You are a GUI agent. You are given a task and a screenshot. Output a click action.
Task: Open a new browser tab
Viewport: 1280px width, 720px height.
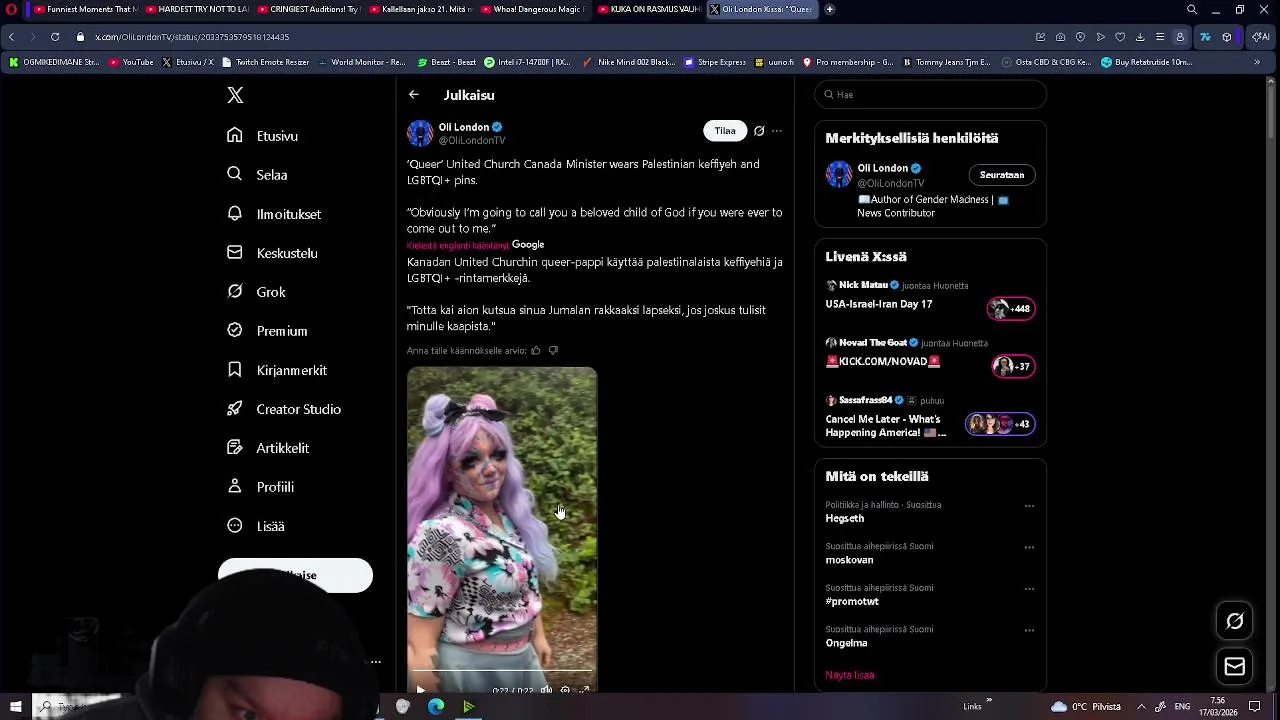click(x=829, y=9)
